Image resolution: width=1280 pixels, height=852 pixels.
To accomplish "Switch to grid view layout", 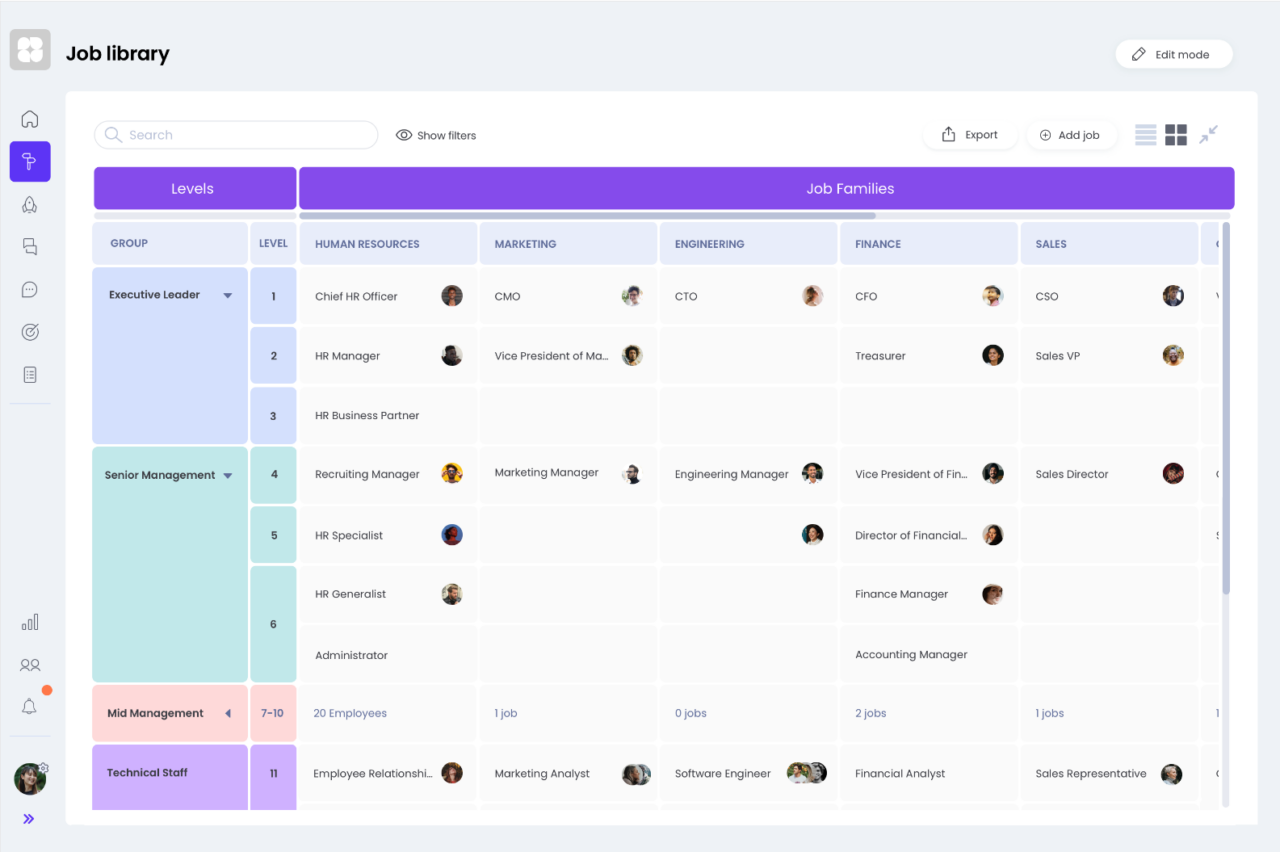I will point(1176,134).
